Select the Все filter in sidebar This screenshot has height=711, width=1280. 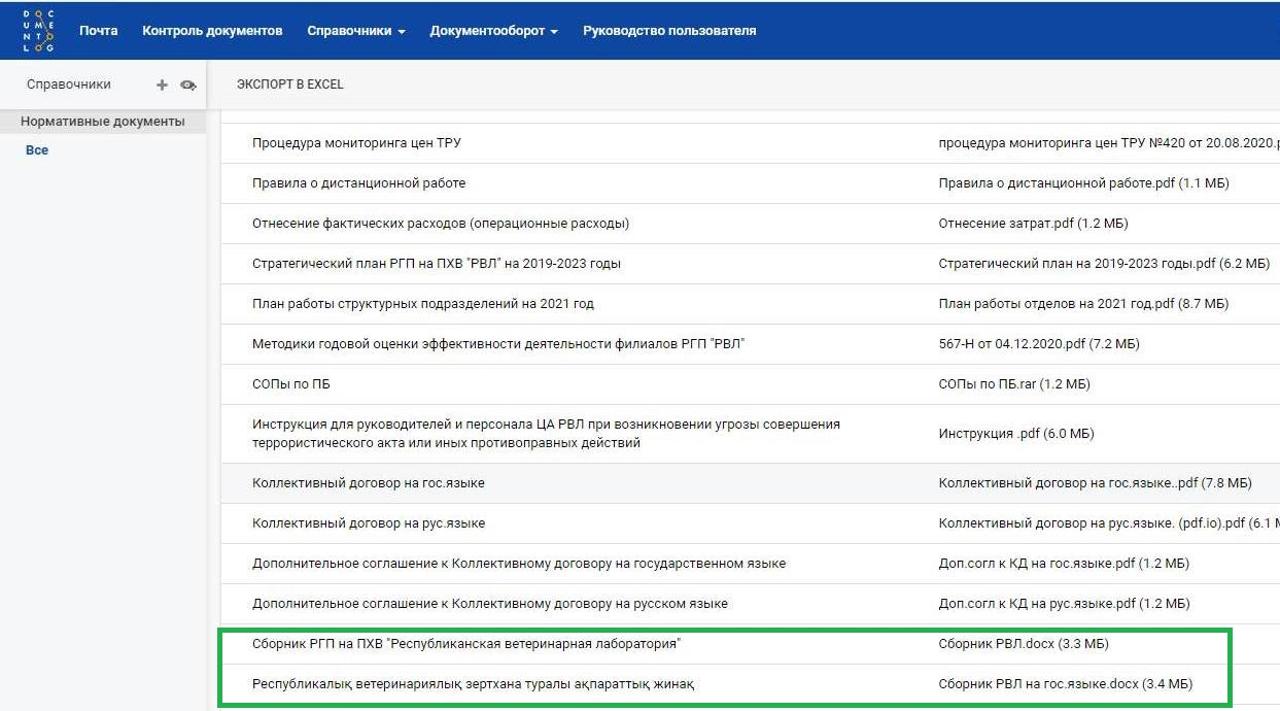pyautogui.click(x=37, y=150)
